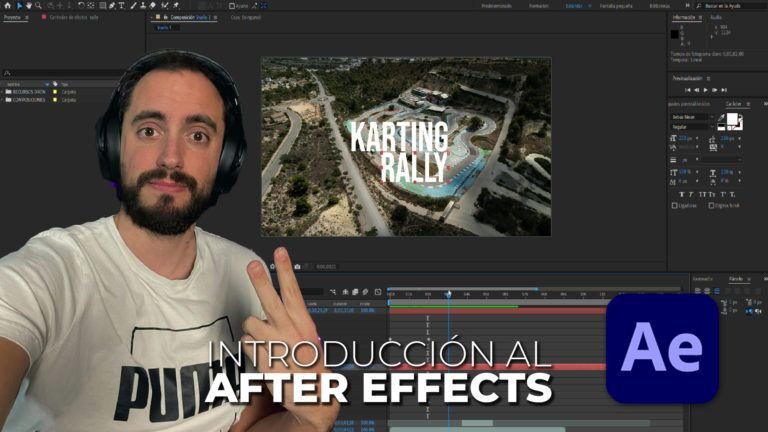This screenshot has height=432, width=768.
Task: Click the snapshot camera icon below viewer
Action: (x=297, y=266)
